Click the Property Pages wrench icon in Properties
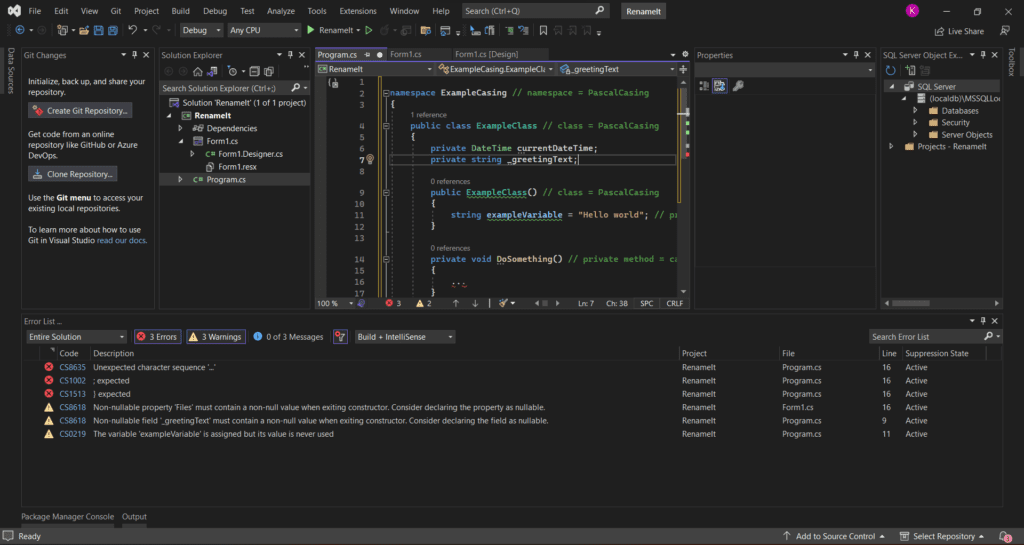 coord(738,86)
